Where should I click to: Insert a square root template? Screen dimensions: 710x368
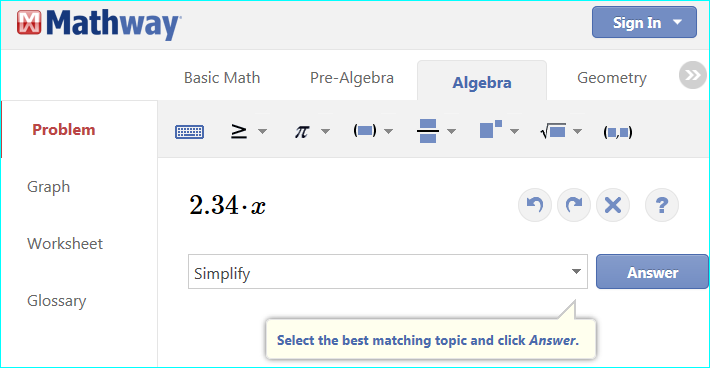(x=553, y=131)
